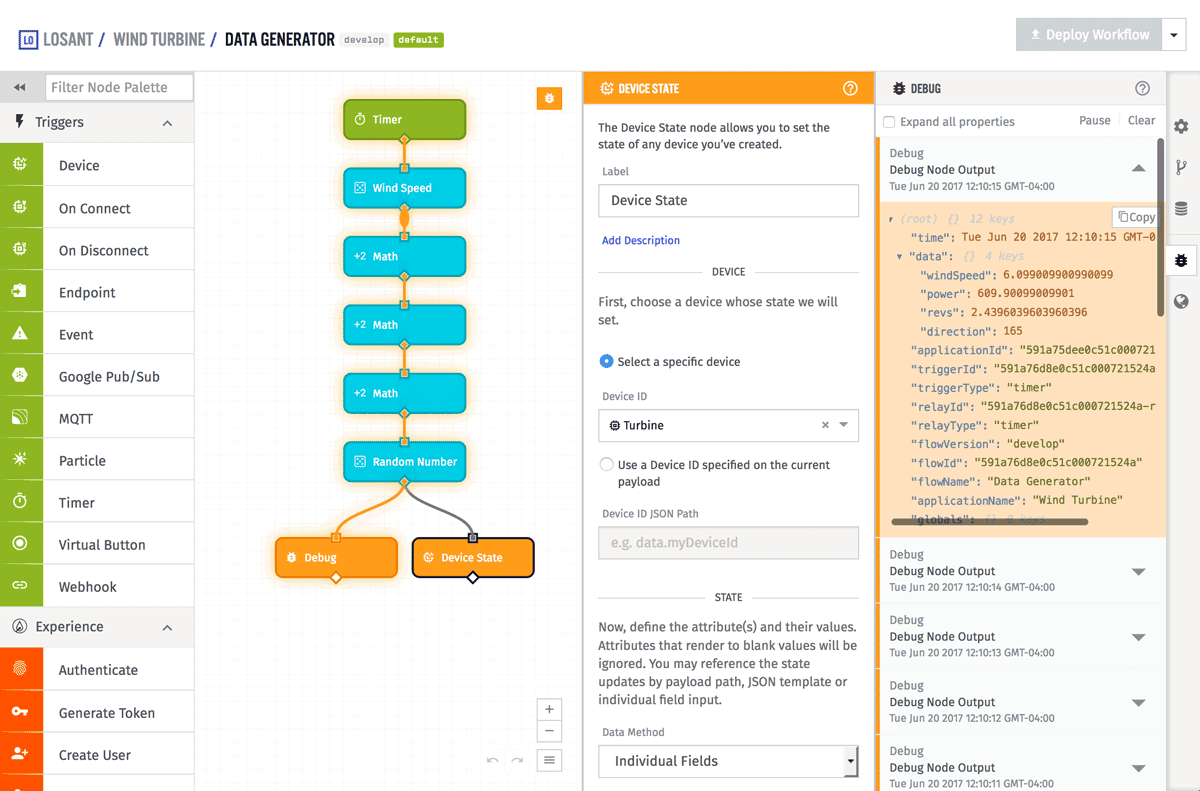
Task: Collapse the Experience palette section
Action: point(167,627)
